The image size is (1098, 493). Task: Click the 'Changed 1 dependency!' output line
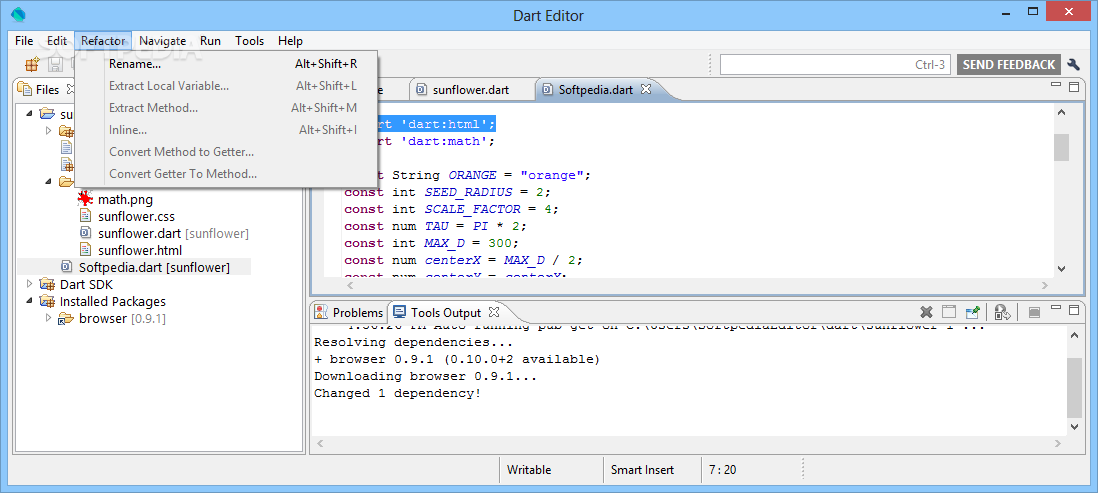tap(398, 393)
